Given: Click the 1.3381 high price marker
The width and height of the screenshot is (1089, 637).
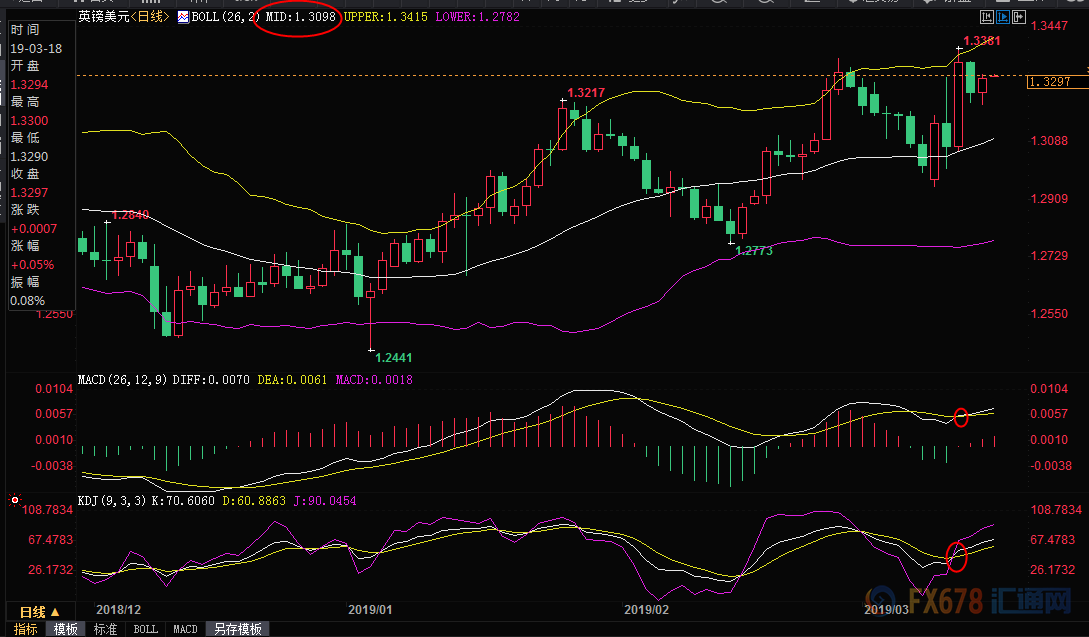Looking at the screenshot, I should [x=982, y=41].
